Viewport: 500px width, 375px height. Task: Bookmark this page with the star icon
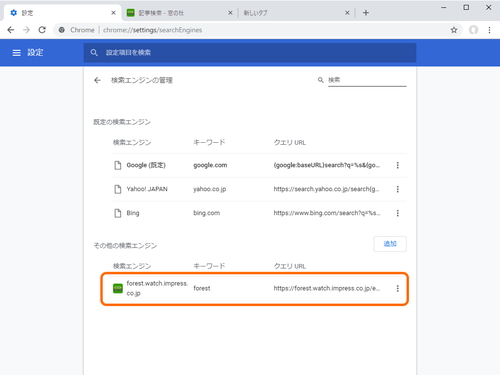[x=454, y=30]
